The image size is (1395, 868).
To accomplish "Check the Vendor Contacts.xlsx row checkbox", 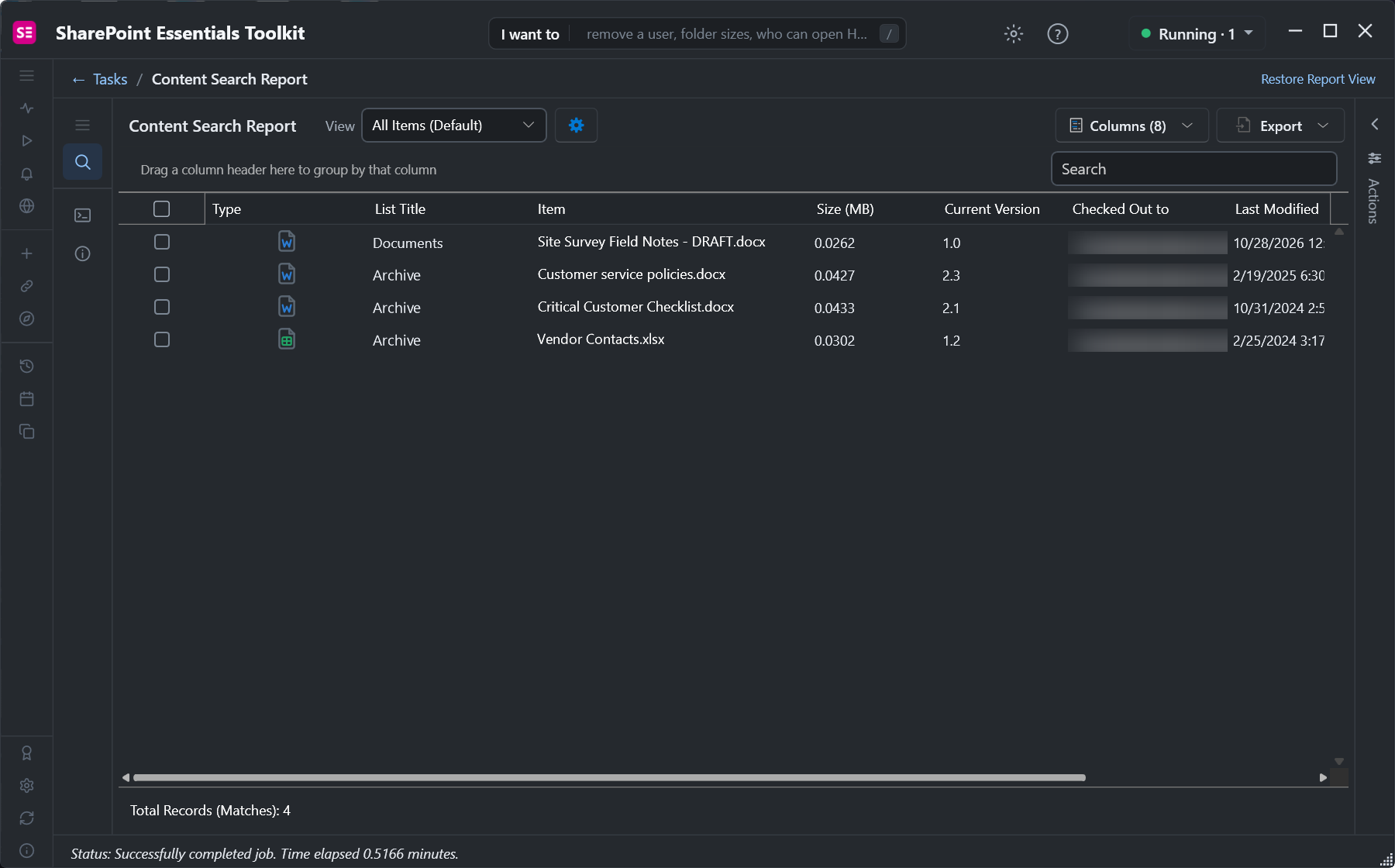I will coord(161,339).
